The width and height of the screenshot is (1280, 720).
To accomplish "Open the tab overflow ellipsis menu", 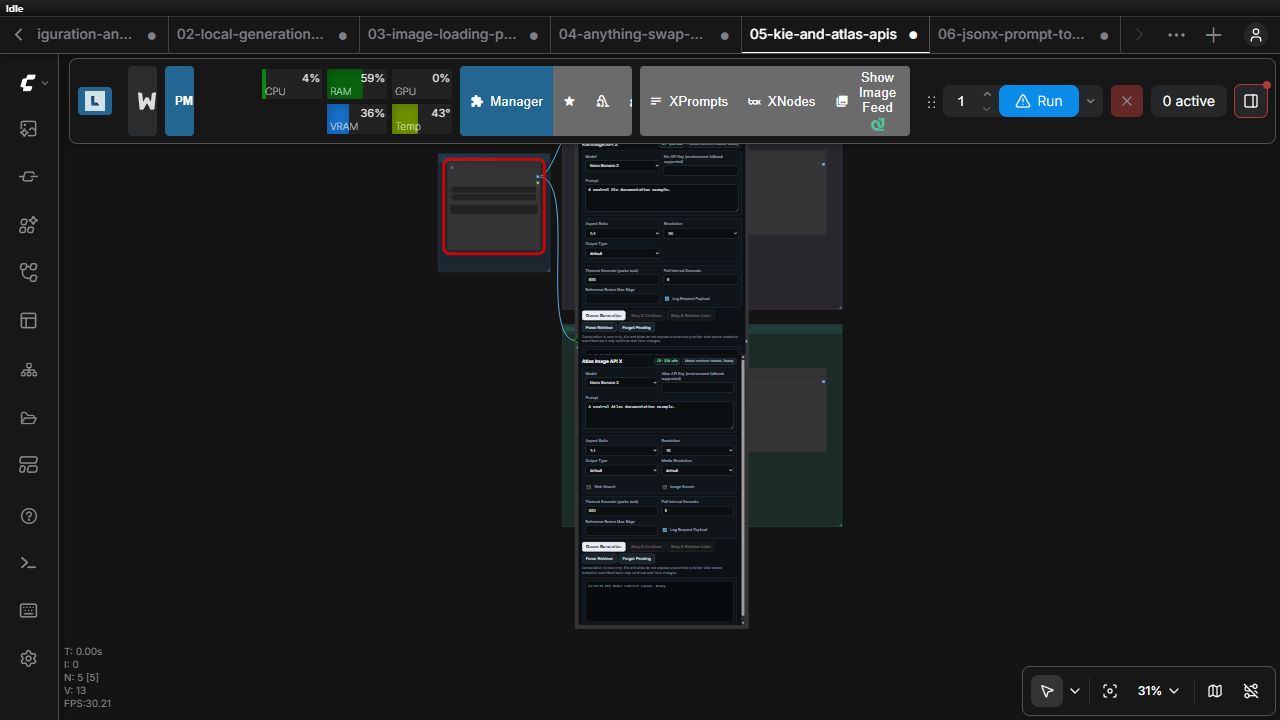I will [1176, 35].
